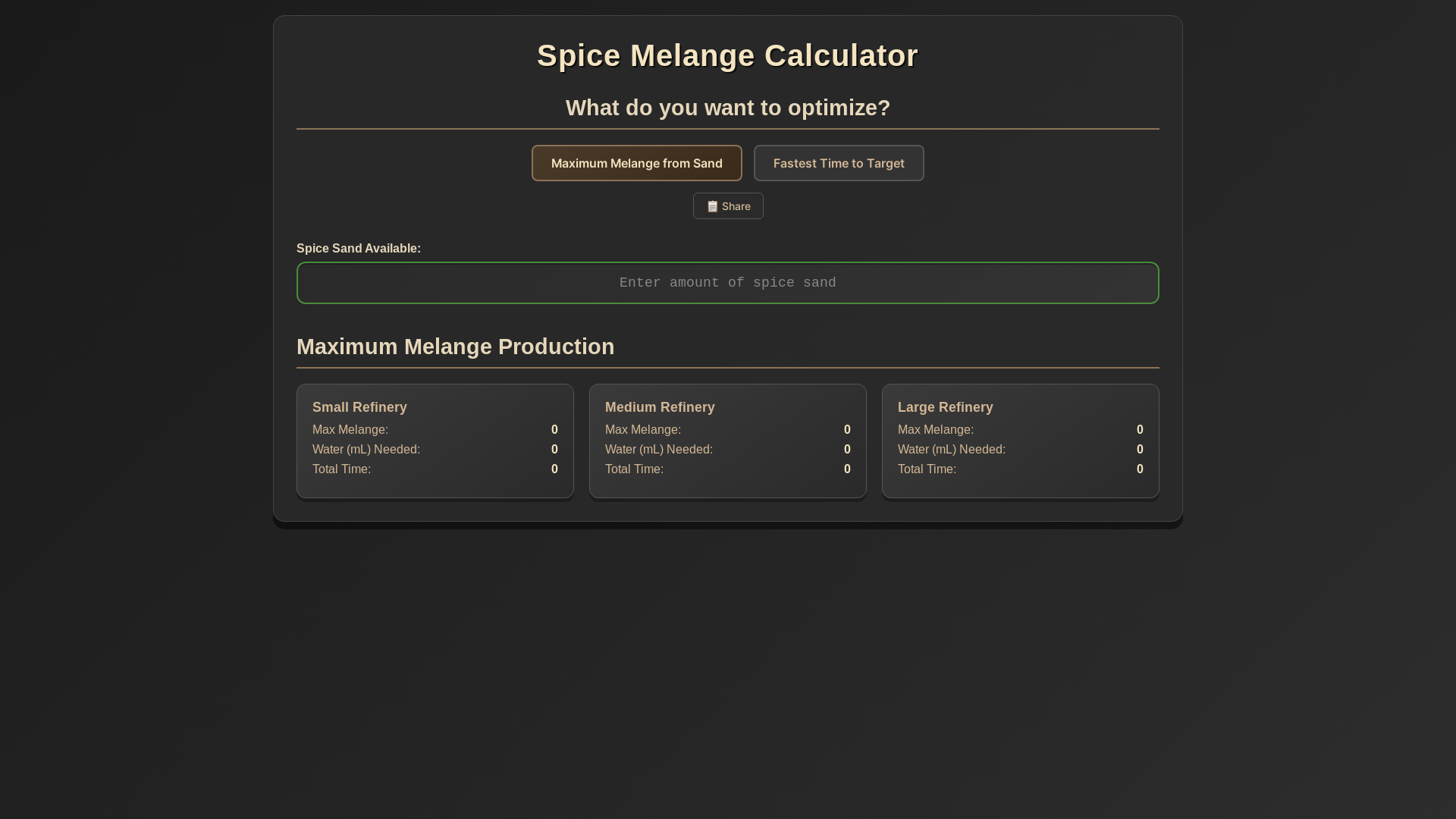This screenshot has width=1456, height=819.
Task: Click Large Refinery 'Water (mL) Needed:' label
Action: click(952, 450)
